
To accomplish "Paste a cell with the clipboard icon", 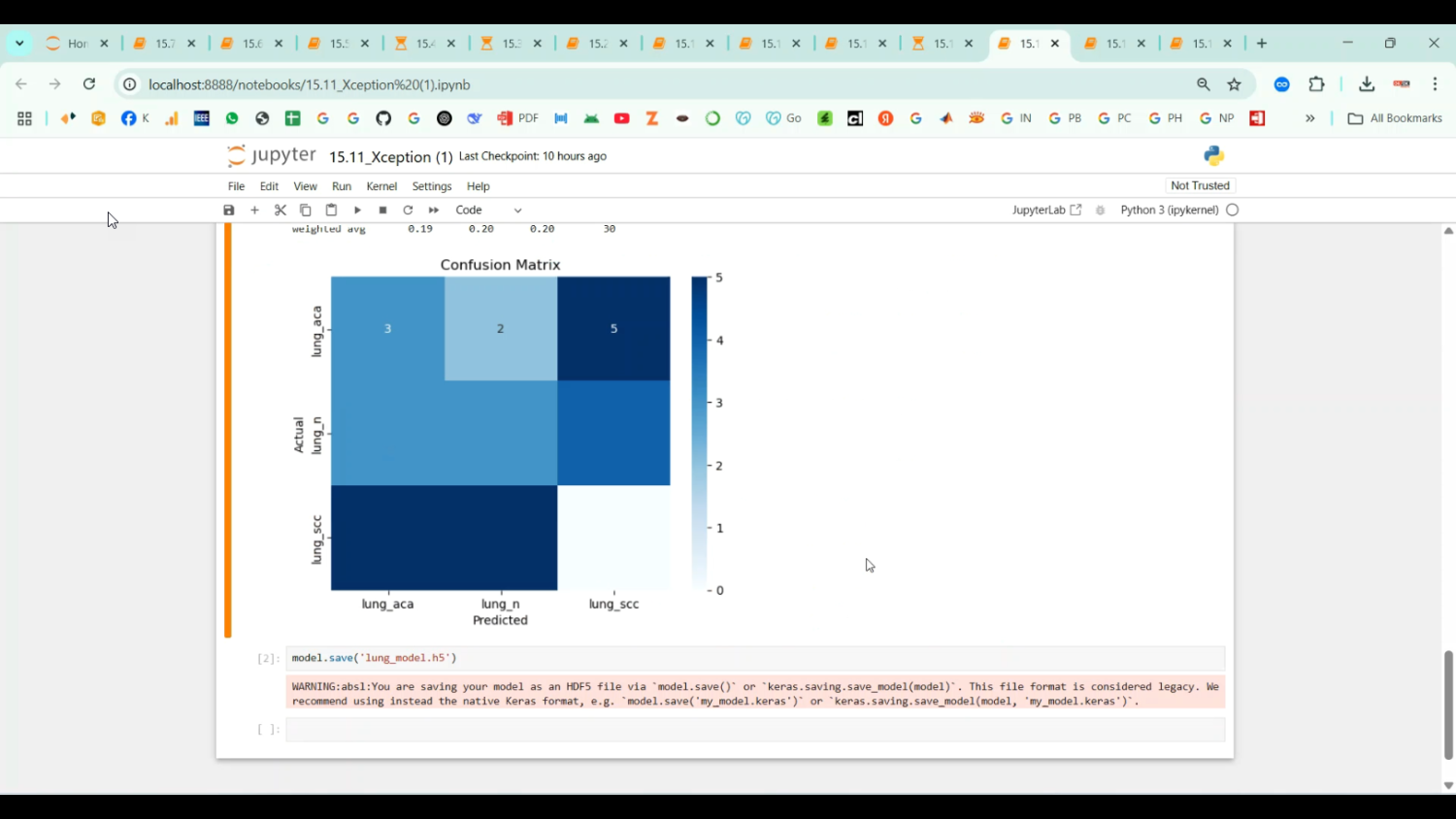I will point(330,210).
